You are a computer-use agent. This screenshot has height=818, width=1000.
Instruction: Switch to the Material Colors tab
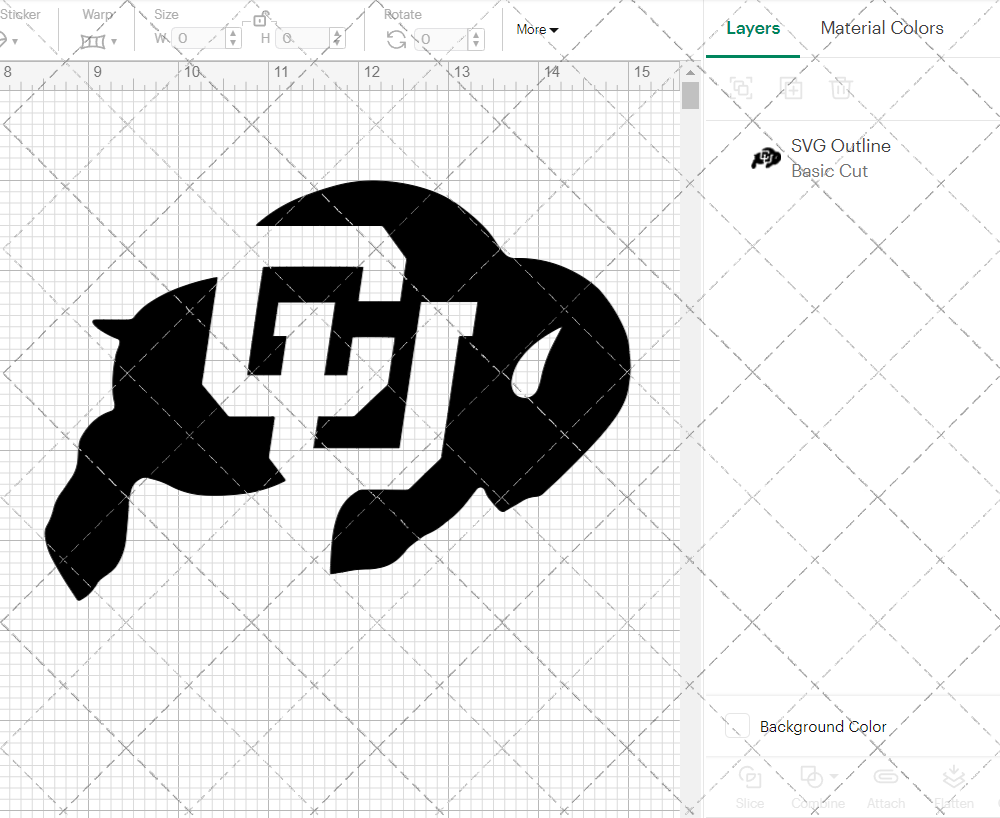[x=882, y=28]
